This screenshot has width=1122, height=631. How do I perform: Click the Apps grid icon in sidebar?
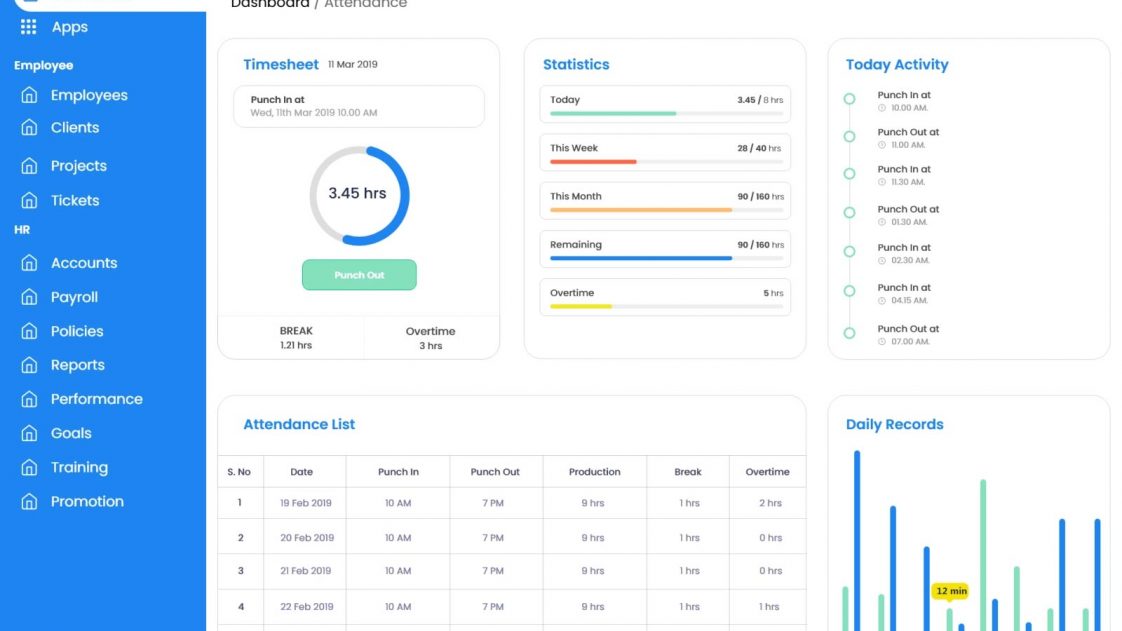tap(28, 27)
